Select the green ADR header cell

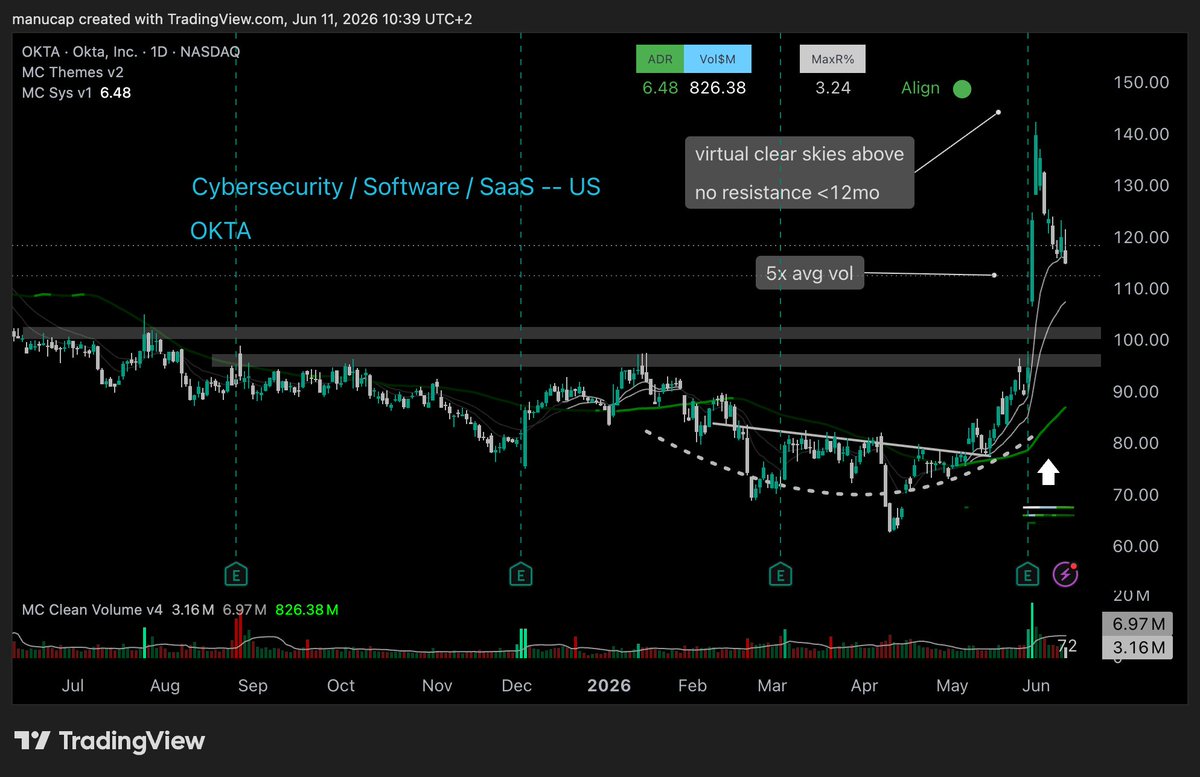pyautogui.click(x=660, y=59)
